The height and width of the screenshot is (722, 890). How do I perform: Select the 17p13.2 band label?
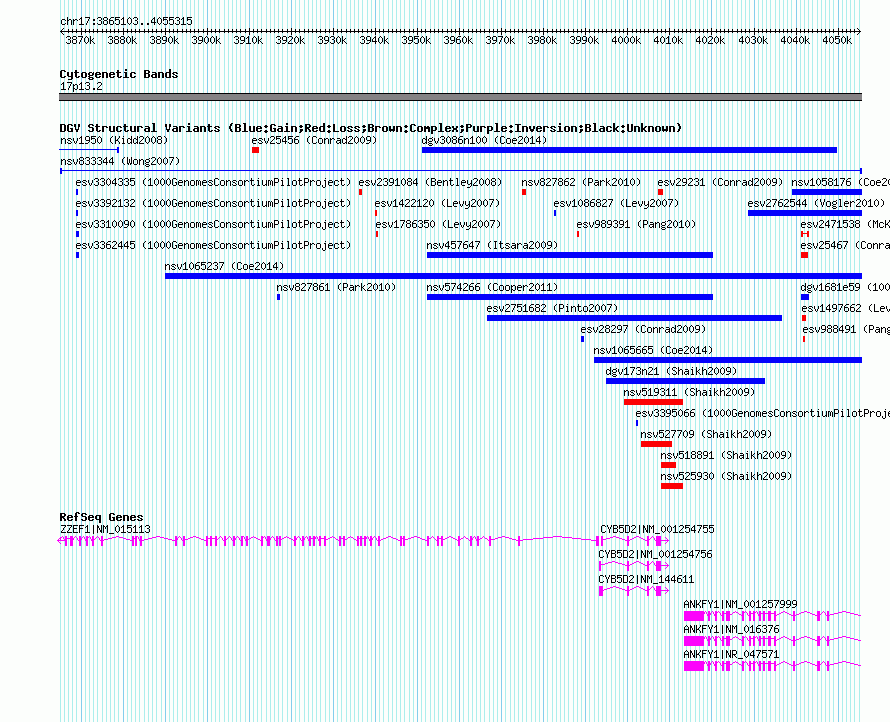[81, 86]
